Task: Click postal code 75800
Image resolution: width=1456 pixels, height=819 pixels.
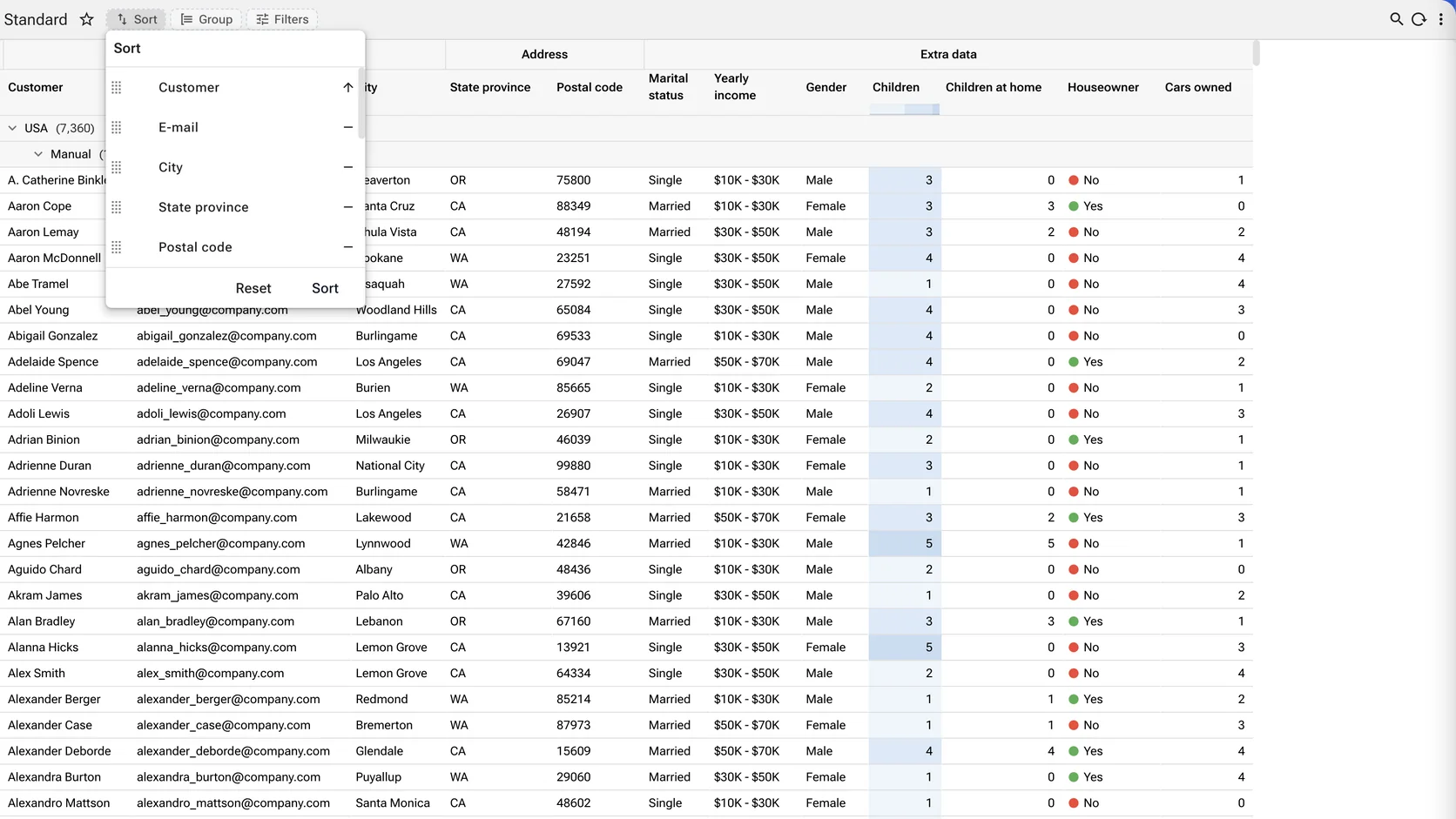Action: (x=574, y=180)
